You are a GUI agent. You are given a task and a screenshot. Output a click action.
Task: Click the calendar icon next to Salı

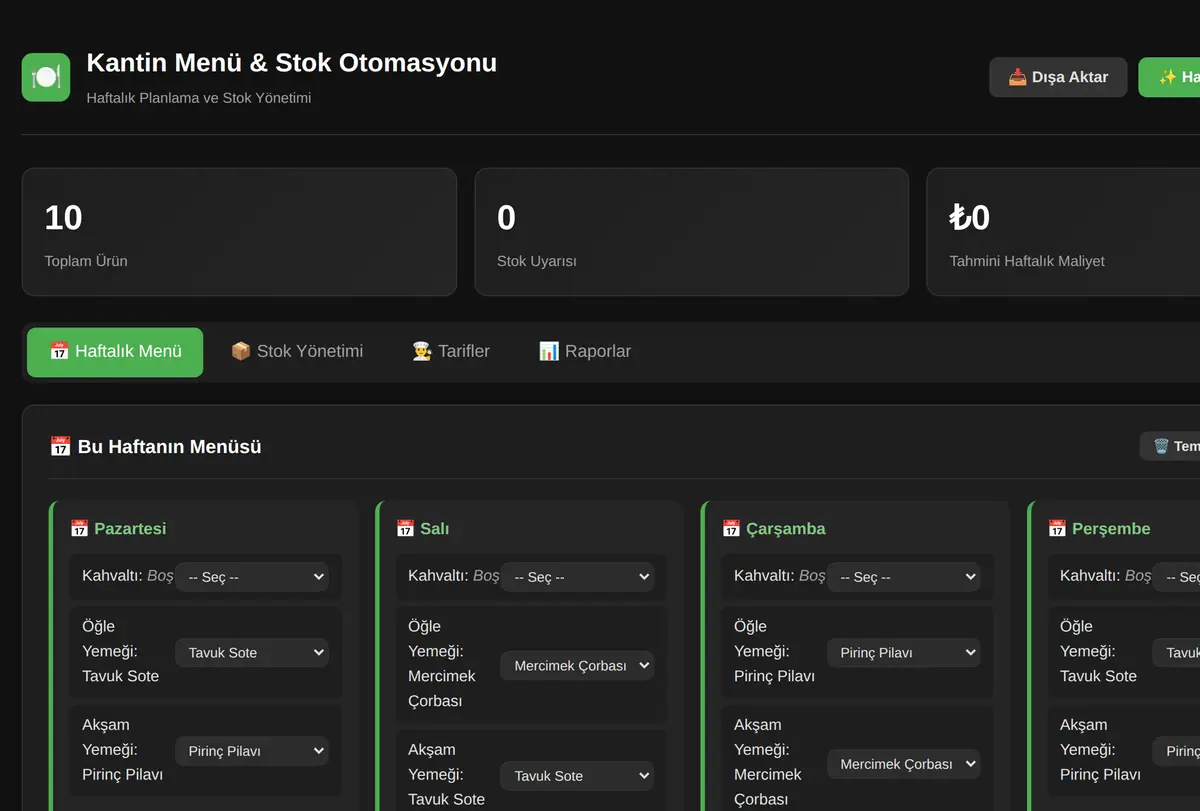click(406, 528)
